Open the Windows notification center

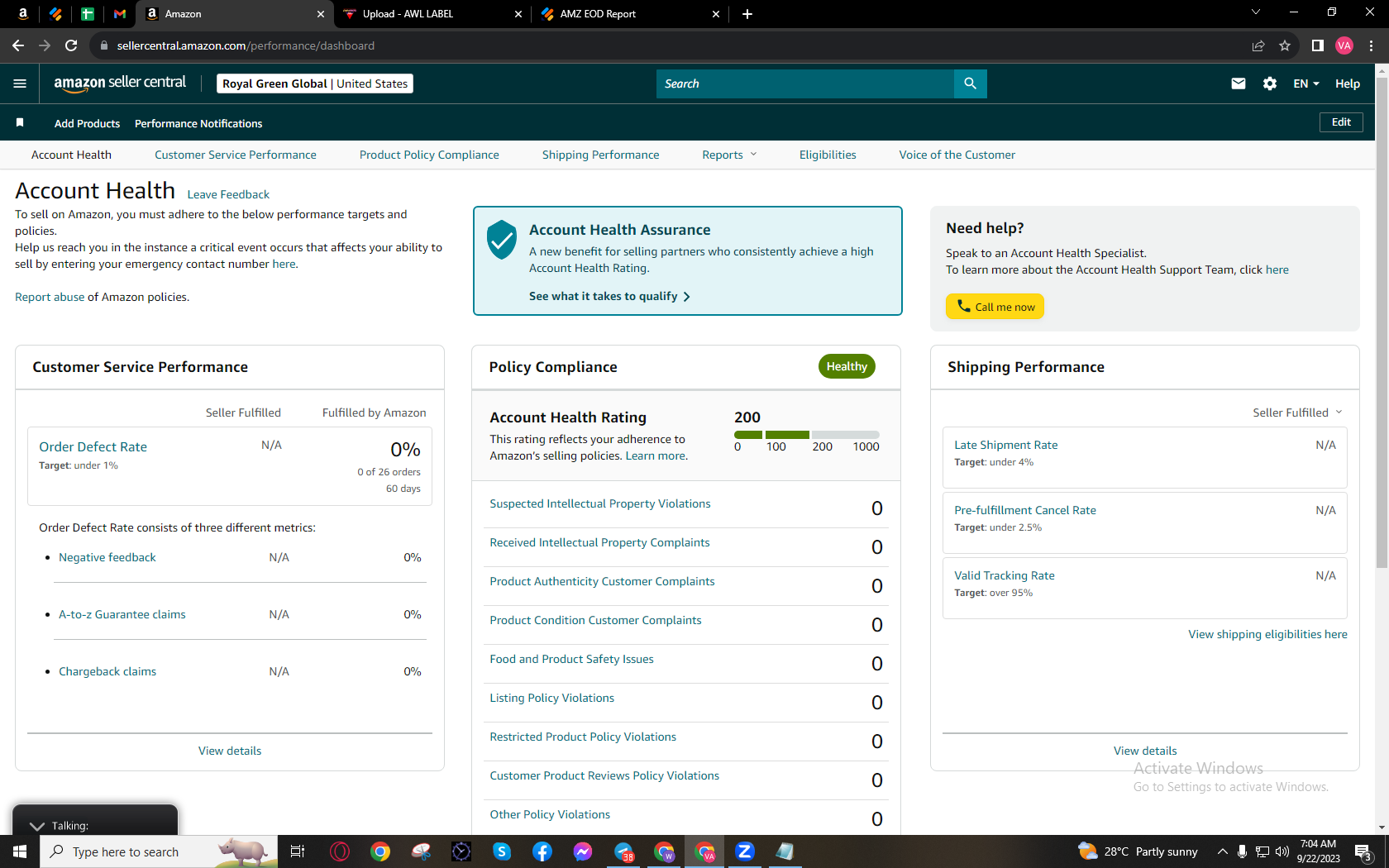tap(1364, 851)
